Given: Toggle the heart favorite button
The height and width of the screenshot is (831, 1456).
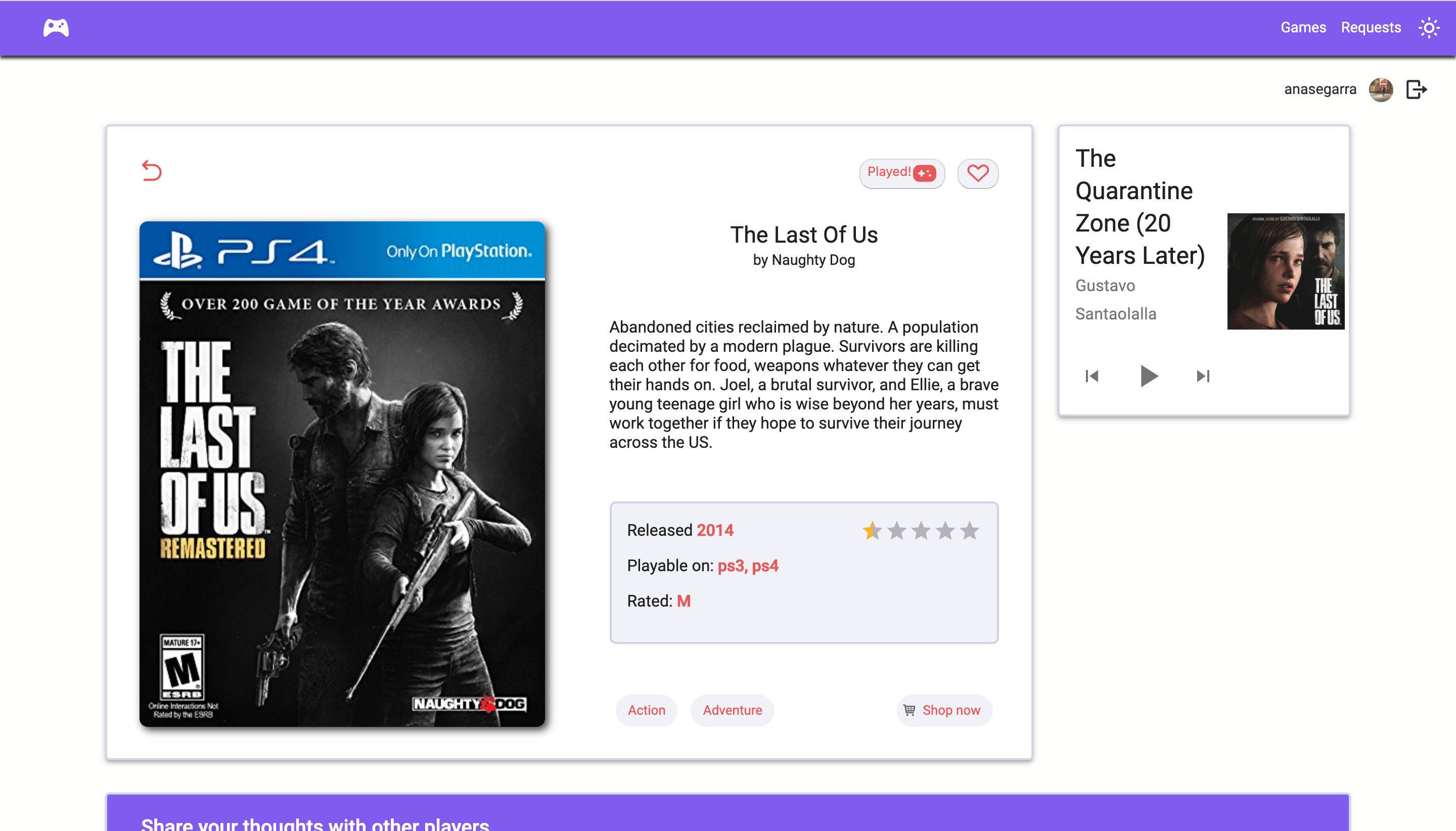Looking at the screenshot, I should (x=977, y=173).
